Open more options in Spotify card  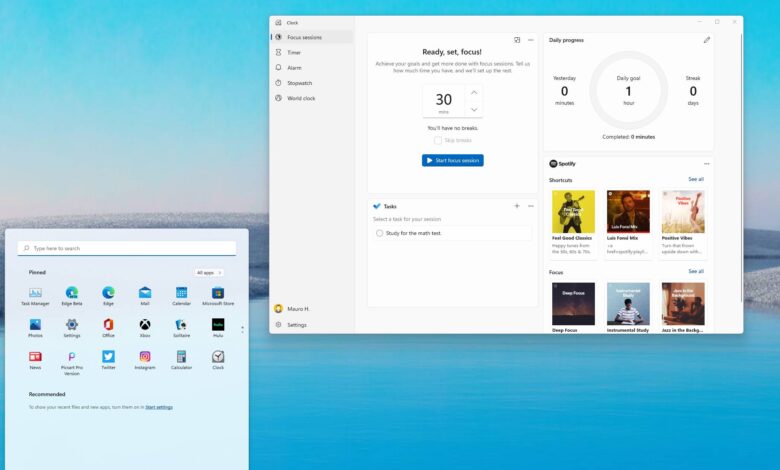point(706,164)
